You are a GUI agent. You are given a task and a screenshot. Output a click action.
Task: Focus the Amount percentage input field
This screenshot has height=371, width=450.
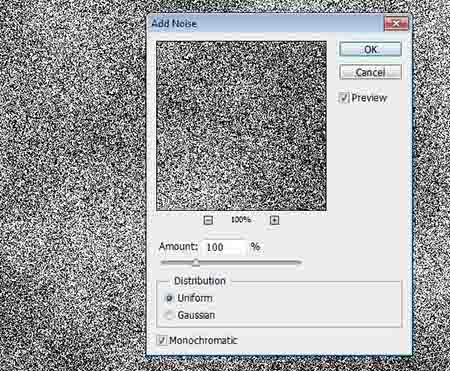coord(224,247)
